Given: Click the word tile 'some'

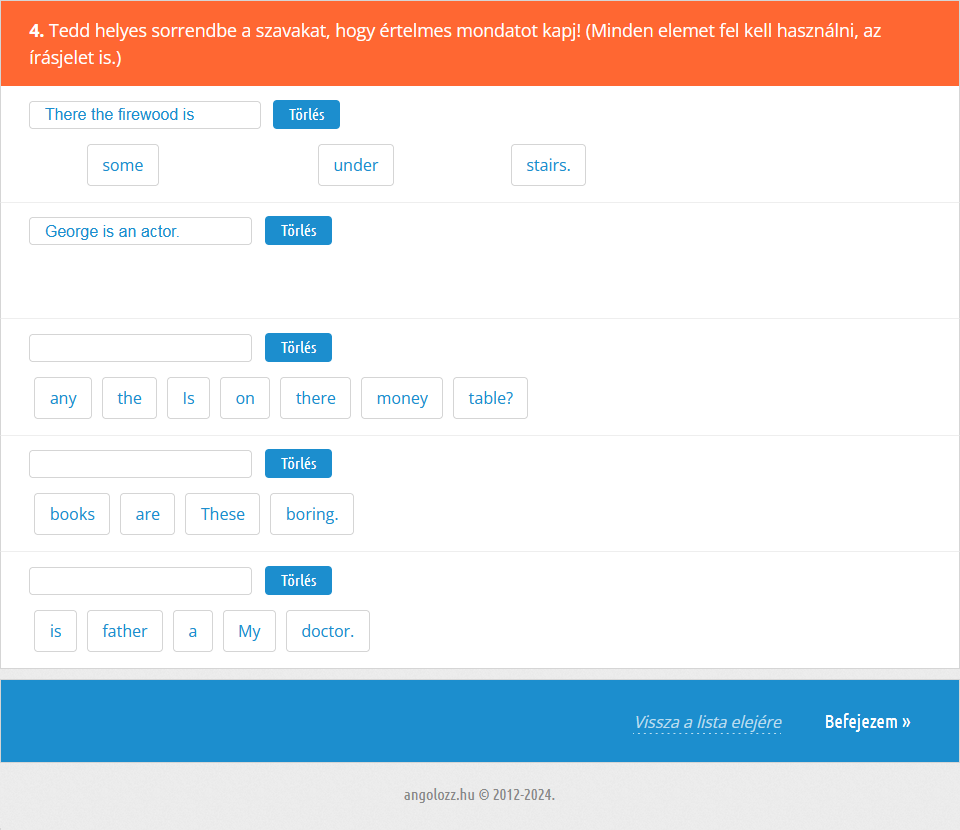Looking at the screenshot, I should click(x=123, y=165).
